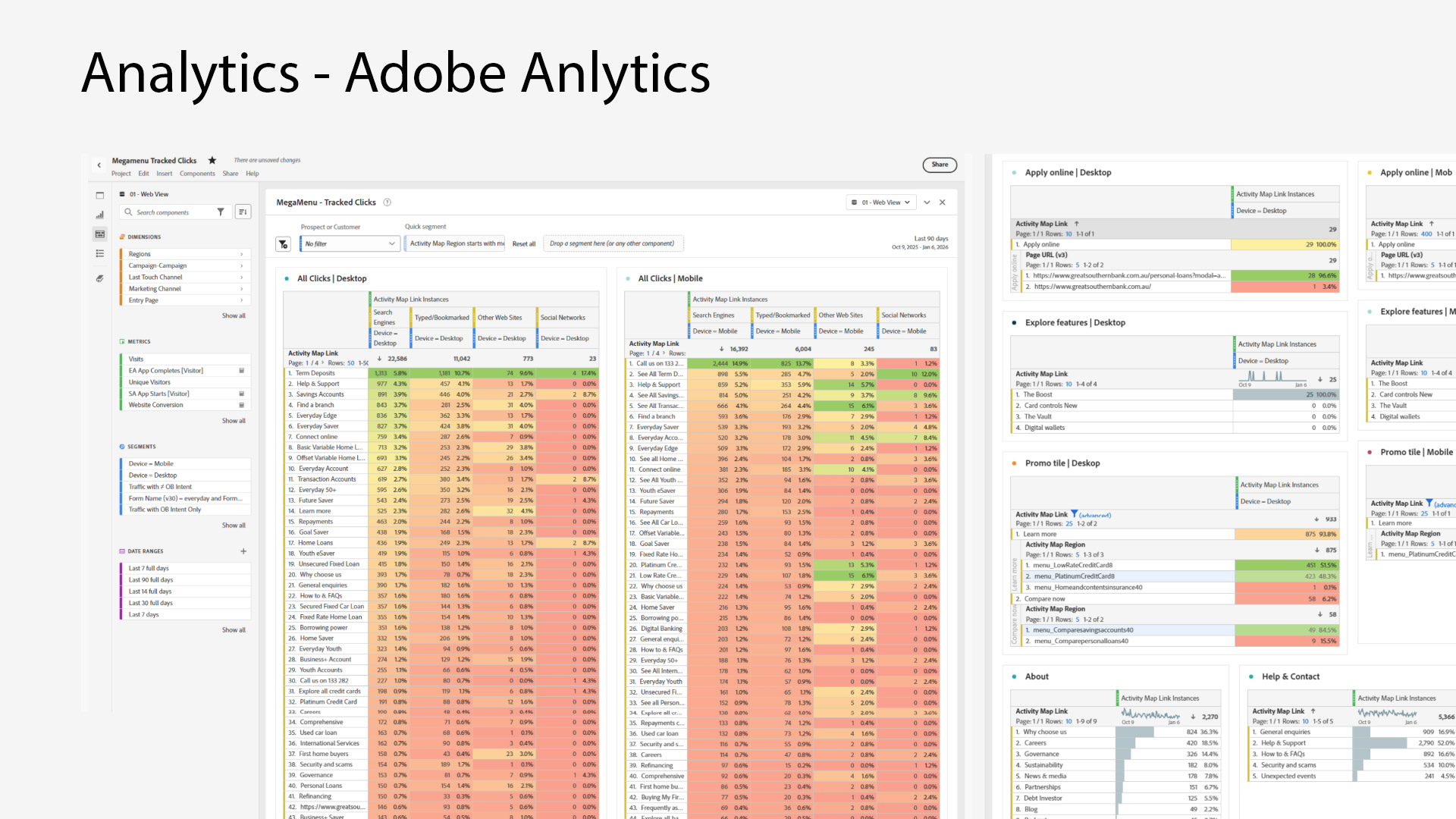The width and height of the screenshot is (1456, 819).
Task: Click the back arrow beside project title
Action: pos(99,165)
